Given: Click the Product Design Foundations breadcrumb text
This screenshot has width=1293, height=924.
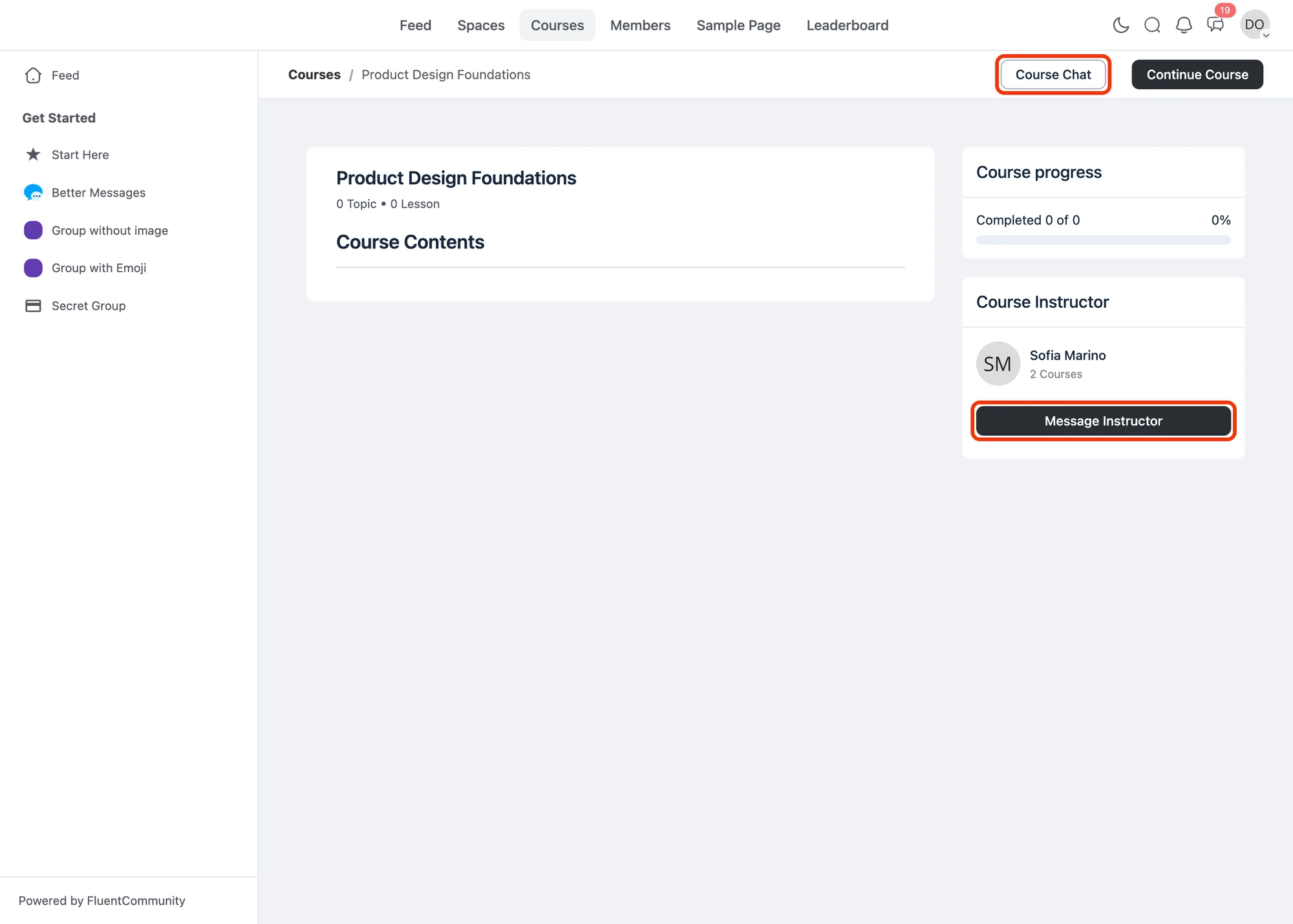Looking at the screenshot, I should tap(445, 74).
